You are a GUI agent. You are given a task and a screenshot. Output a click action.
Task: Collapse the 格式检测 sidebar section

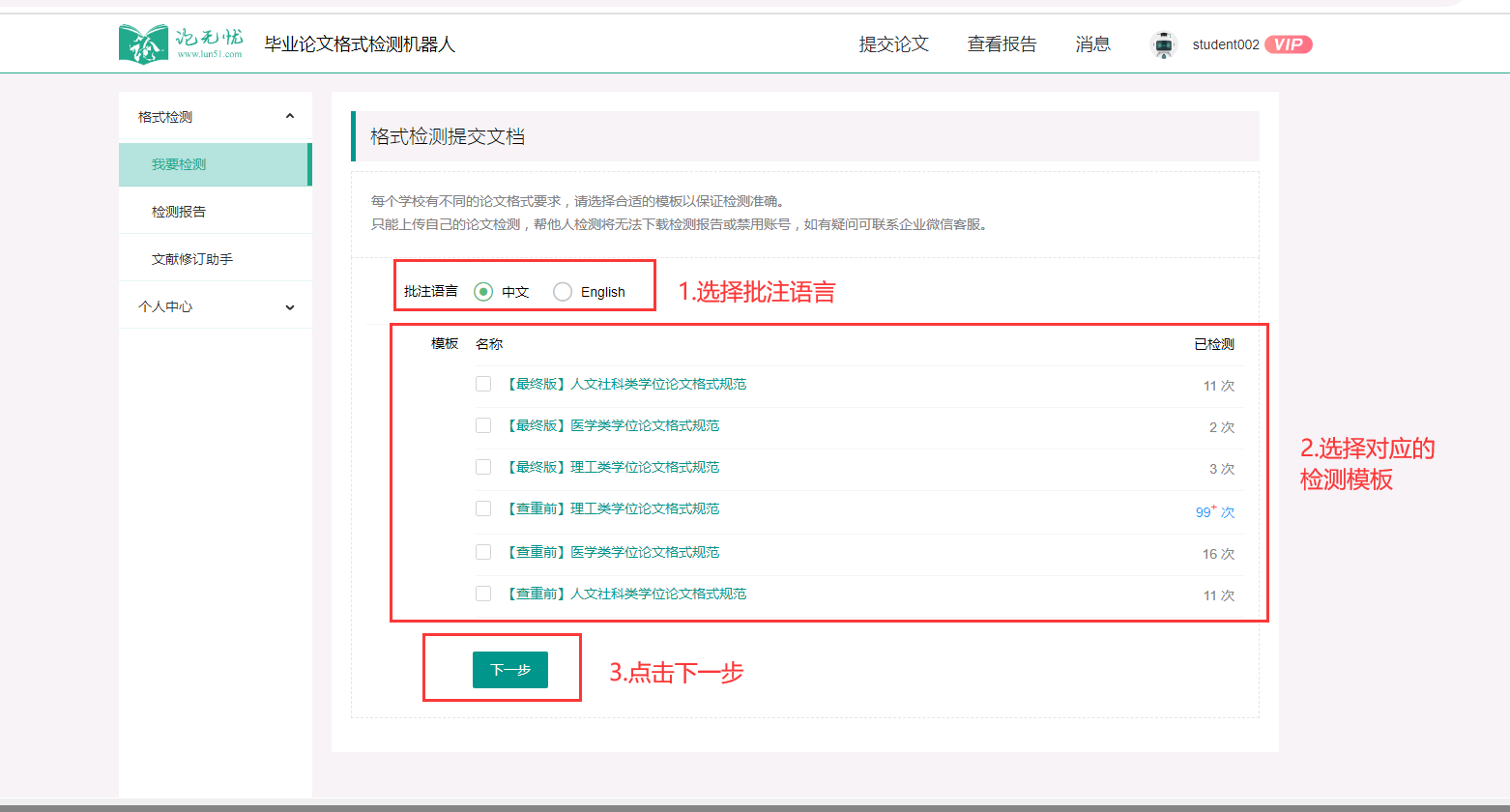(290, 117)
